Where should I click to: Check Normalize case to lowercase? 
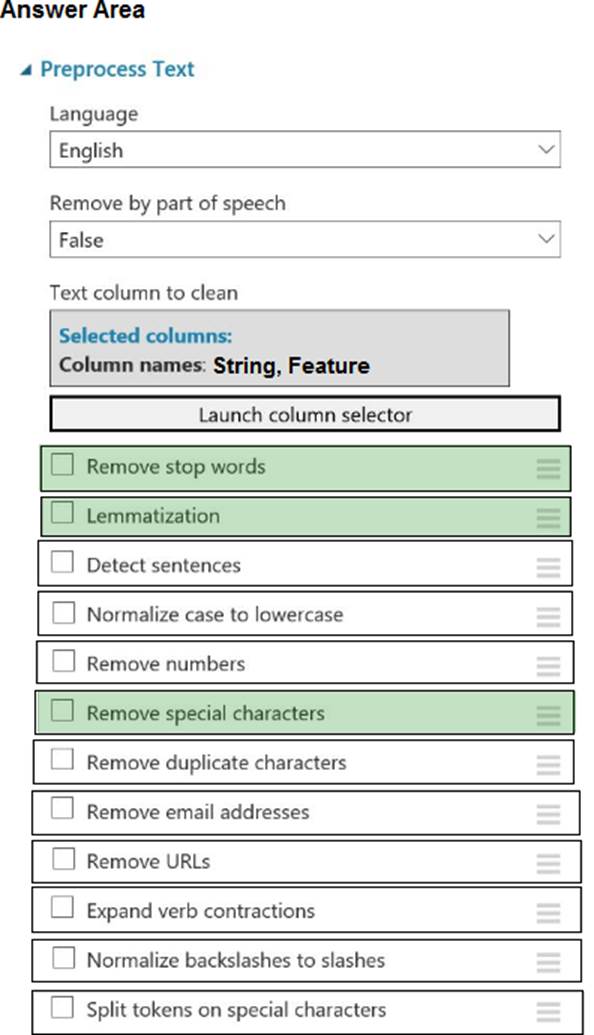click(63, 612)
